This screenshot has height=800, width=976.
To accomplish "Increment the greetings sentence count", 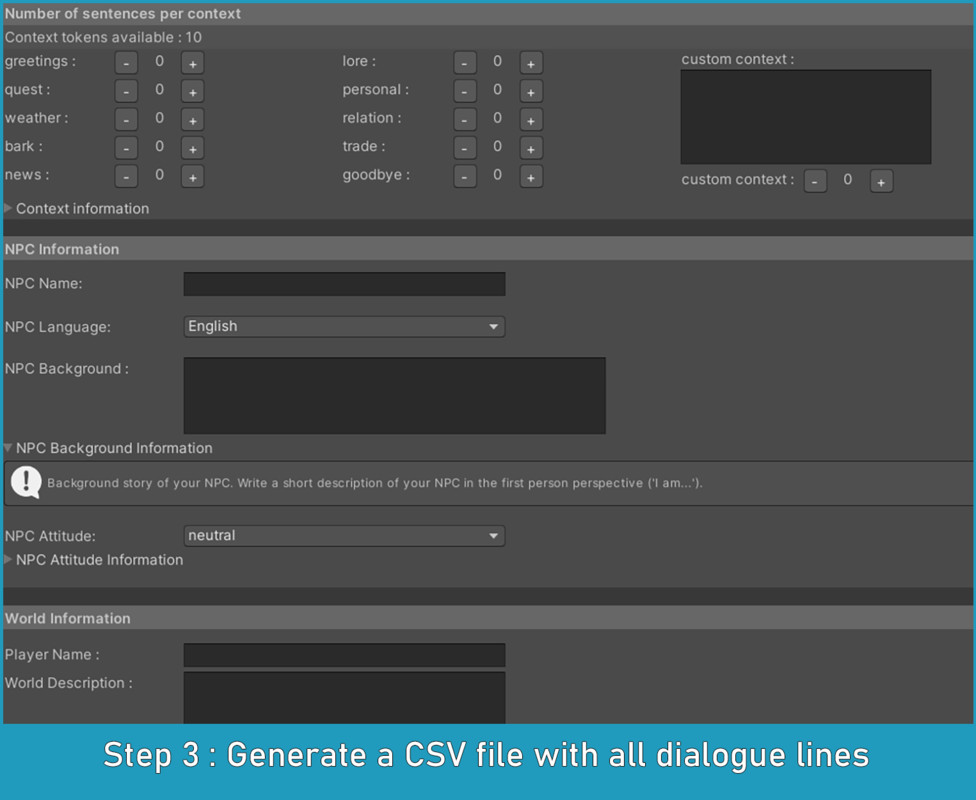I will [x=191, y=62].
